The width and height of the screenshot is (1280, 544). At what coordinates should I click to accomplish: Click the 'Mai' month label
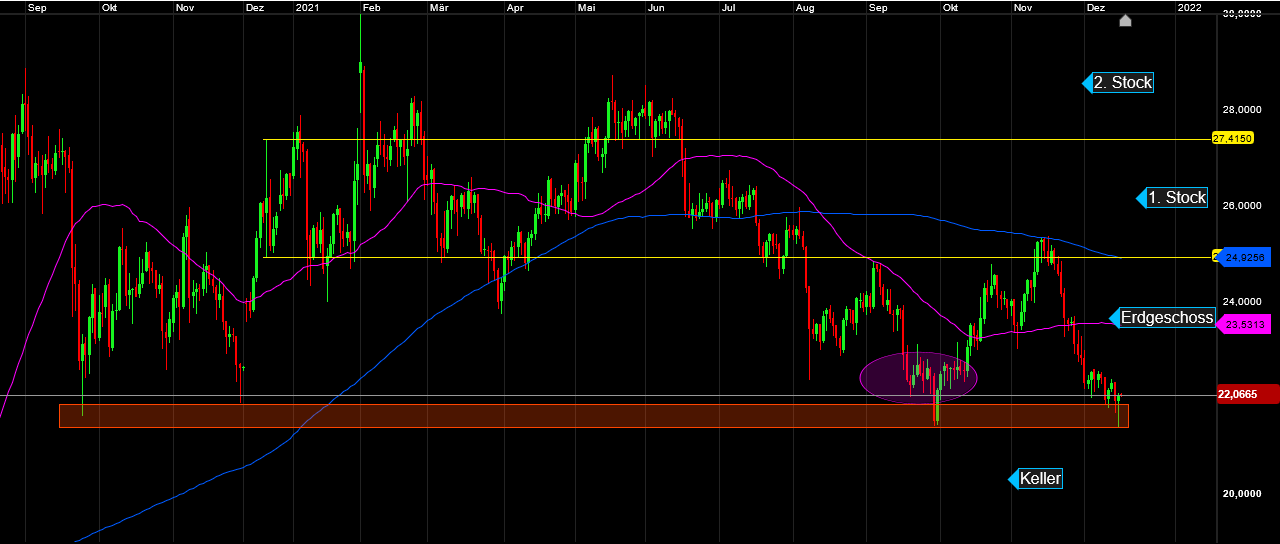coord(587,7)
